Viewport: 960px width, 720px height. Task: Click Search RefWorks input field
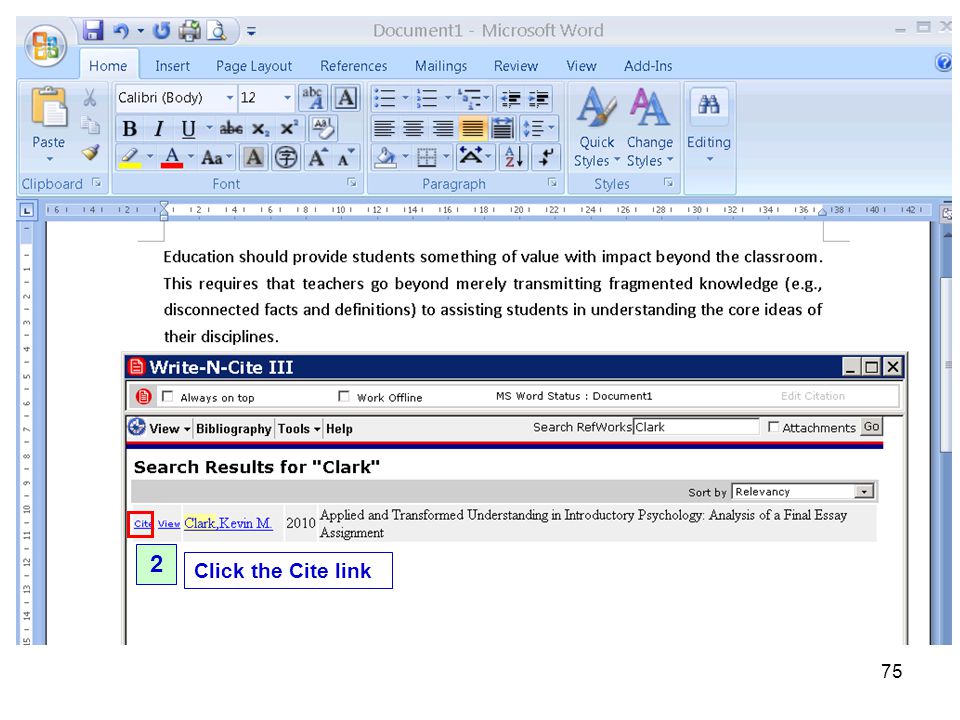click(x=696, y=427)
